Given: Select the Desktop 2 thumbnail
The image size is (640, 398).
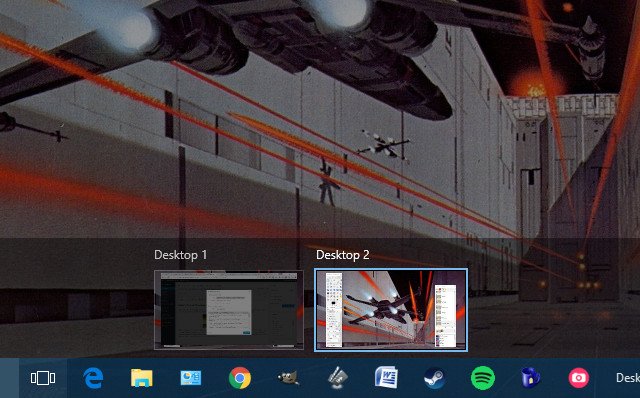Looking at the screenshot, I should [391, 310].
